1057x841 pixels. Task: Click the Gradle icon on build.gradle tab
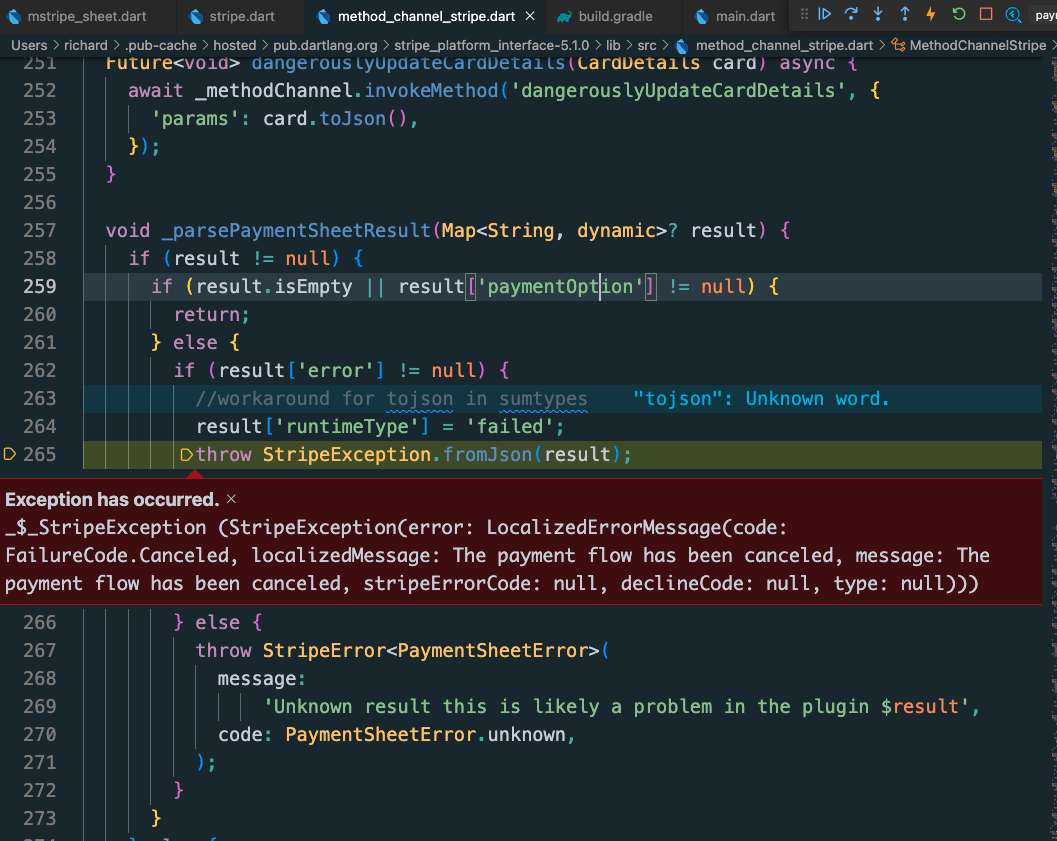click(564, 17)
